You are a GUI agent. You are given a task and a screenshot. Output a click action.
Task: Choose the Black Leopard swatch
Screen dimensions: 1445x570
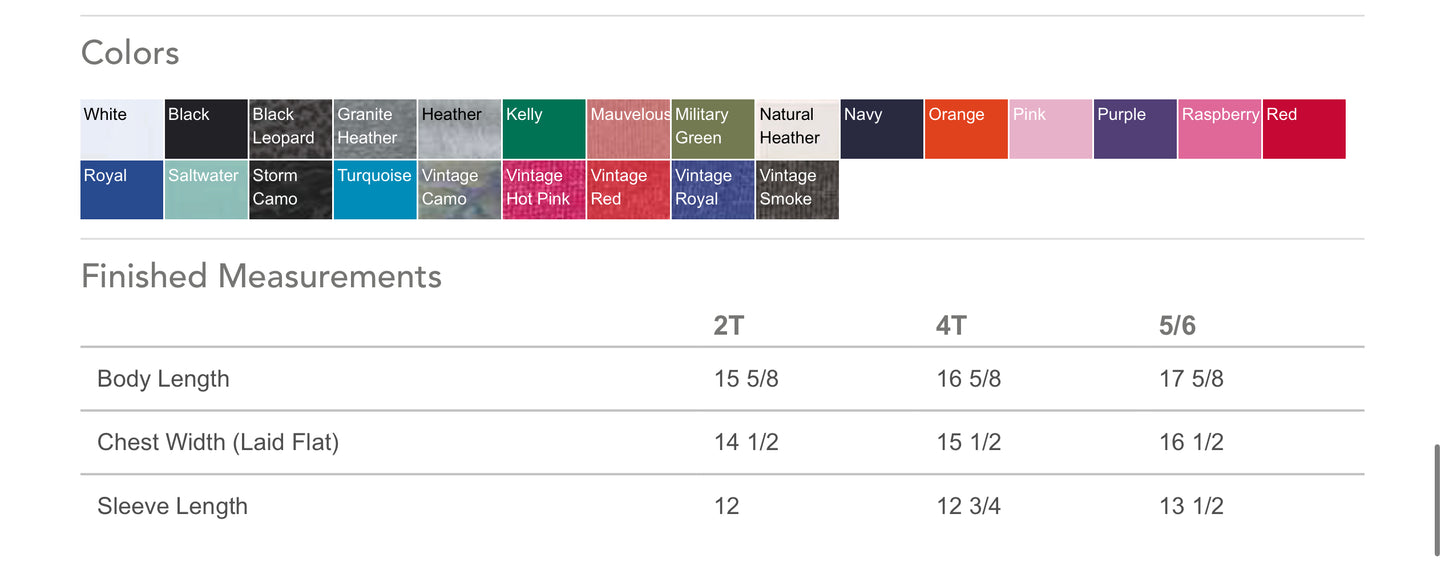tap(290, 129)
